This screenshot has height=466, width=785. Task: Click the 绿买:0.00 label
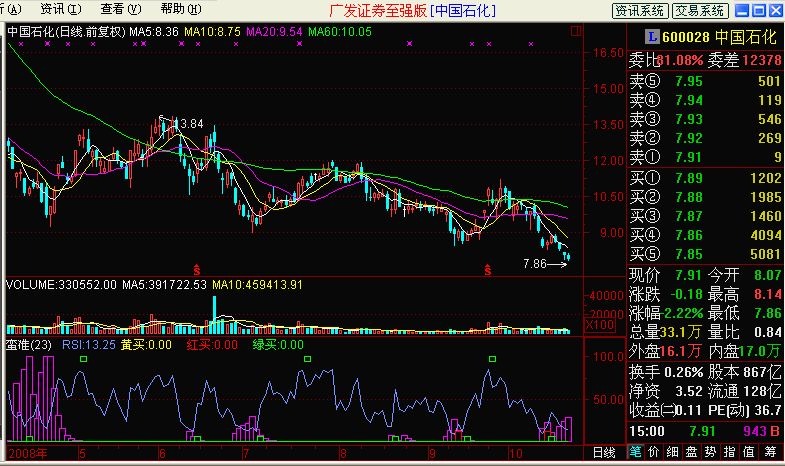[x=278, y=345]
